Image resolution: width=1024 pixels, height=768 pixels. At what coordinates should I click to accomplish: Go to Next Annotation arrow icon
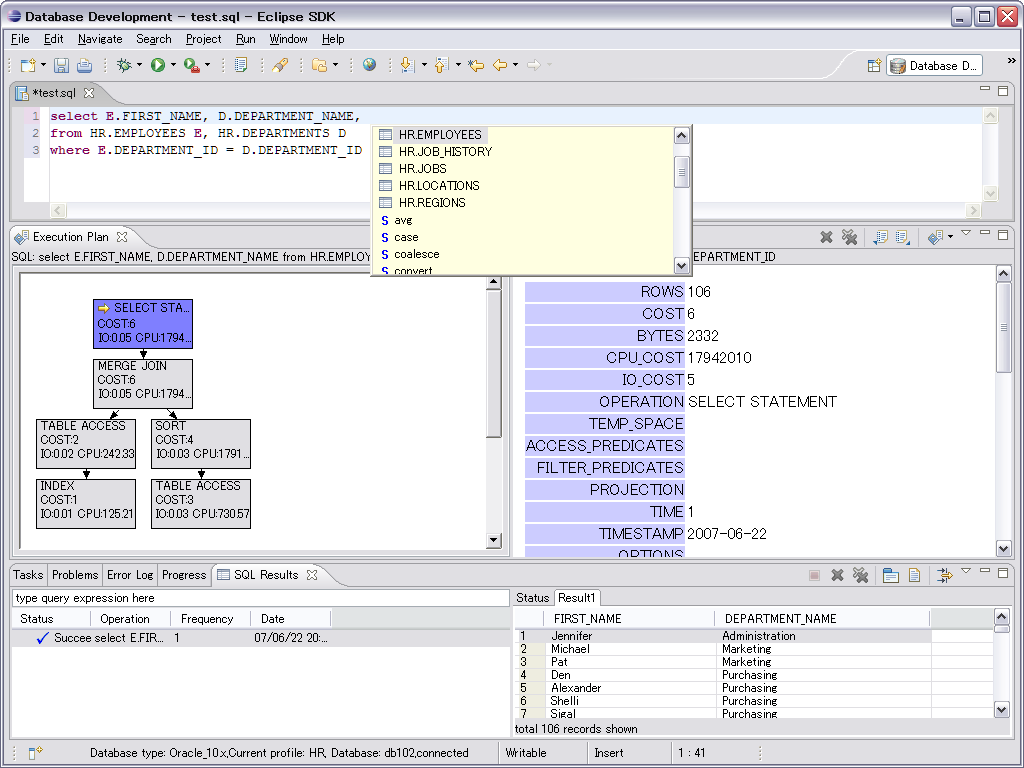pyautogui.click(x=407, y=65)
